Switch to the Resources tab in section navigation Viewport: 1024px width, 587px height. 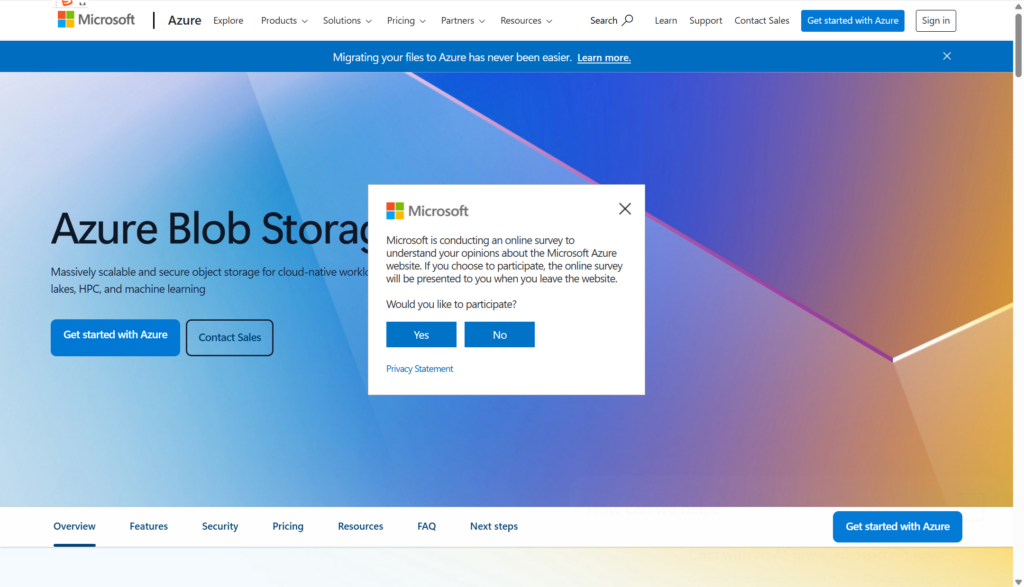(360, 526)
